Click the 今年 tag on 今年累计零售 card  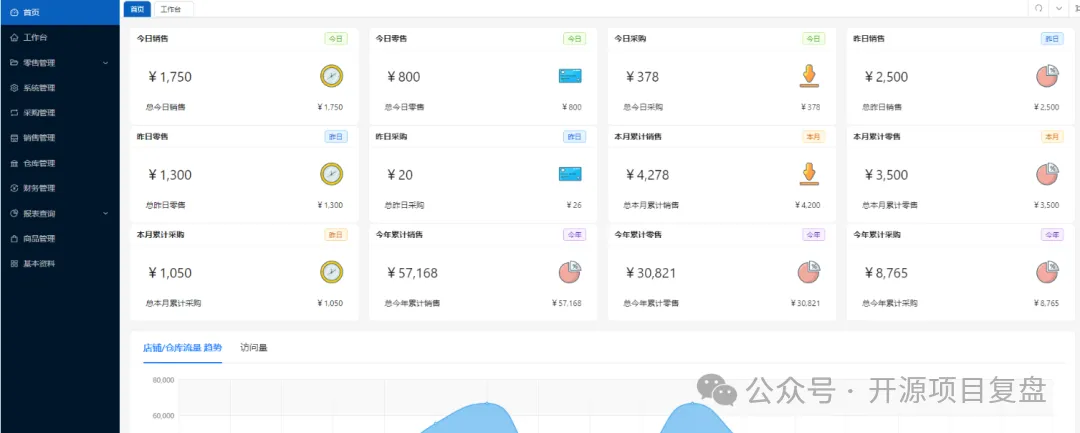click(x=813, y=235)
